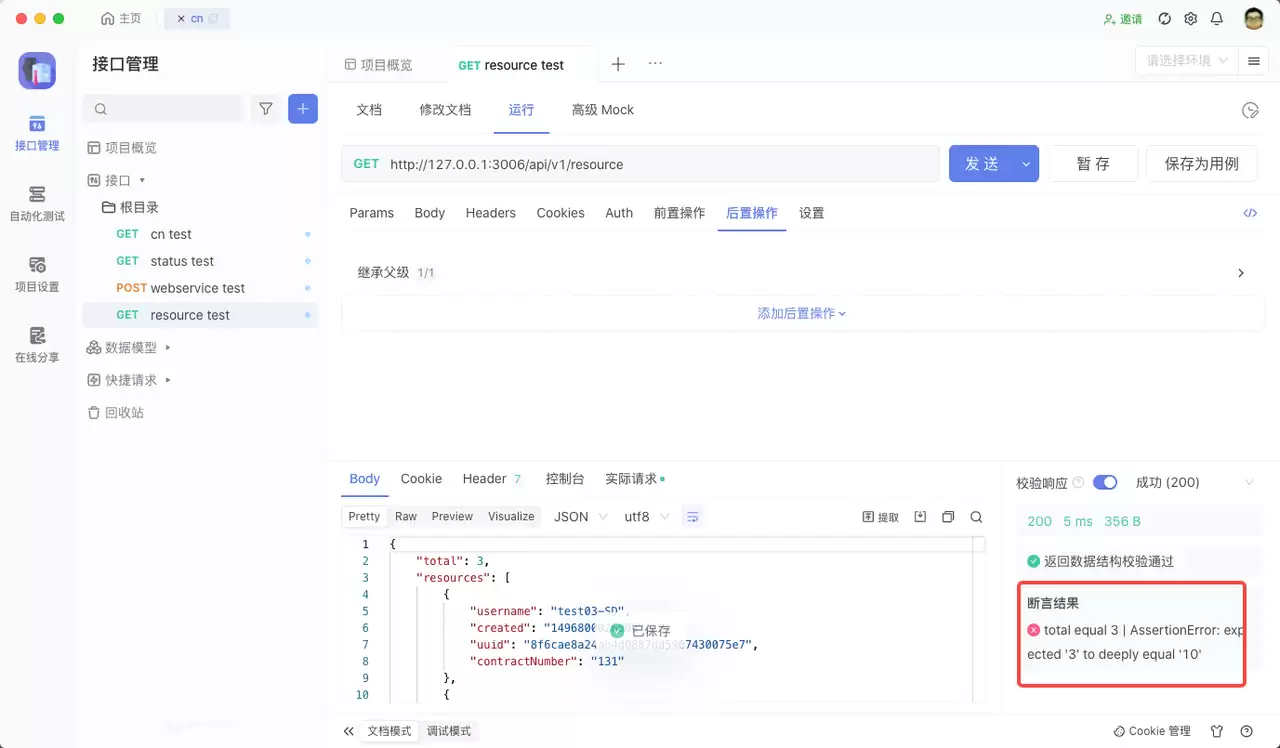Viewport: 1280px width, 748px height.
Task: Open the response Cookie tab
Action: 421,479
